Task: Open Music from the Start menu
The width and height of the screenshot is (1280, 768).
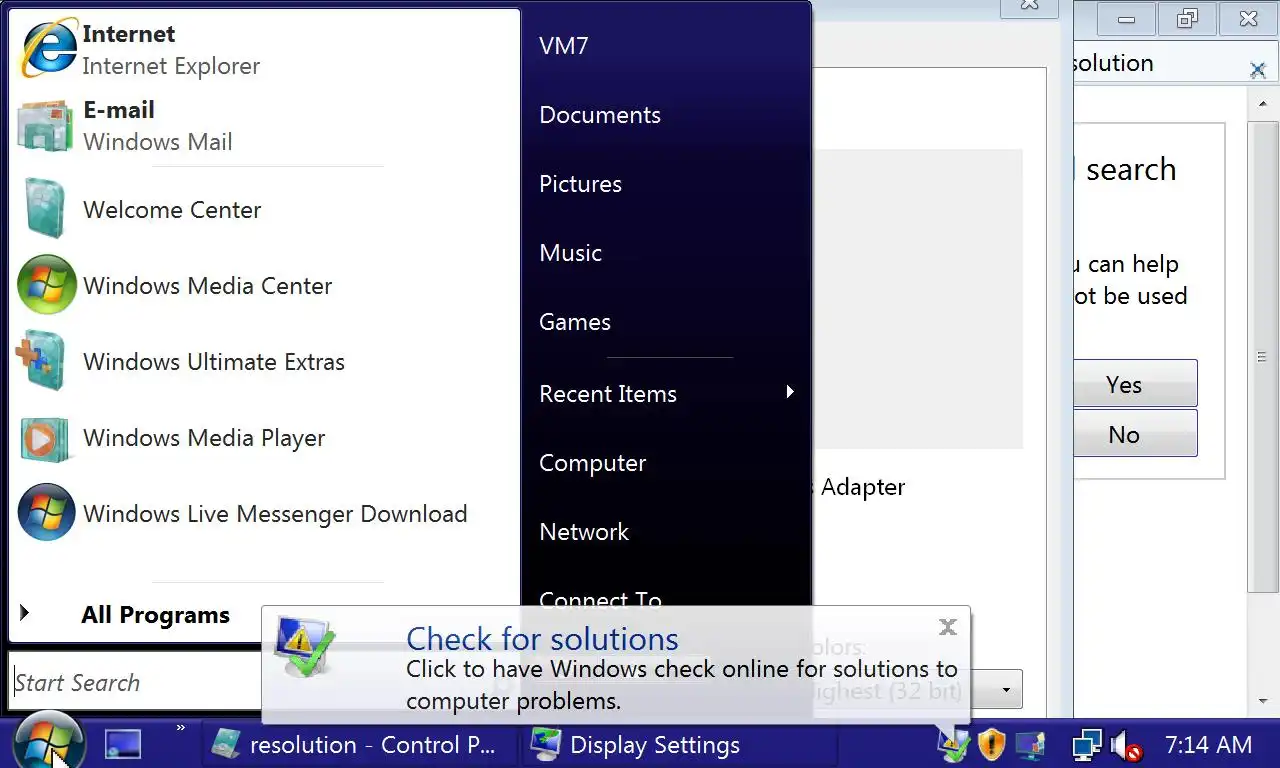Action: (x=570, y=253)
